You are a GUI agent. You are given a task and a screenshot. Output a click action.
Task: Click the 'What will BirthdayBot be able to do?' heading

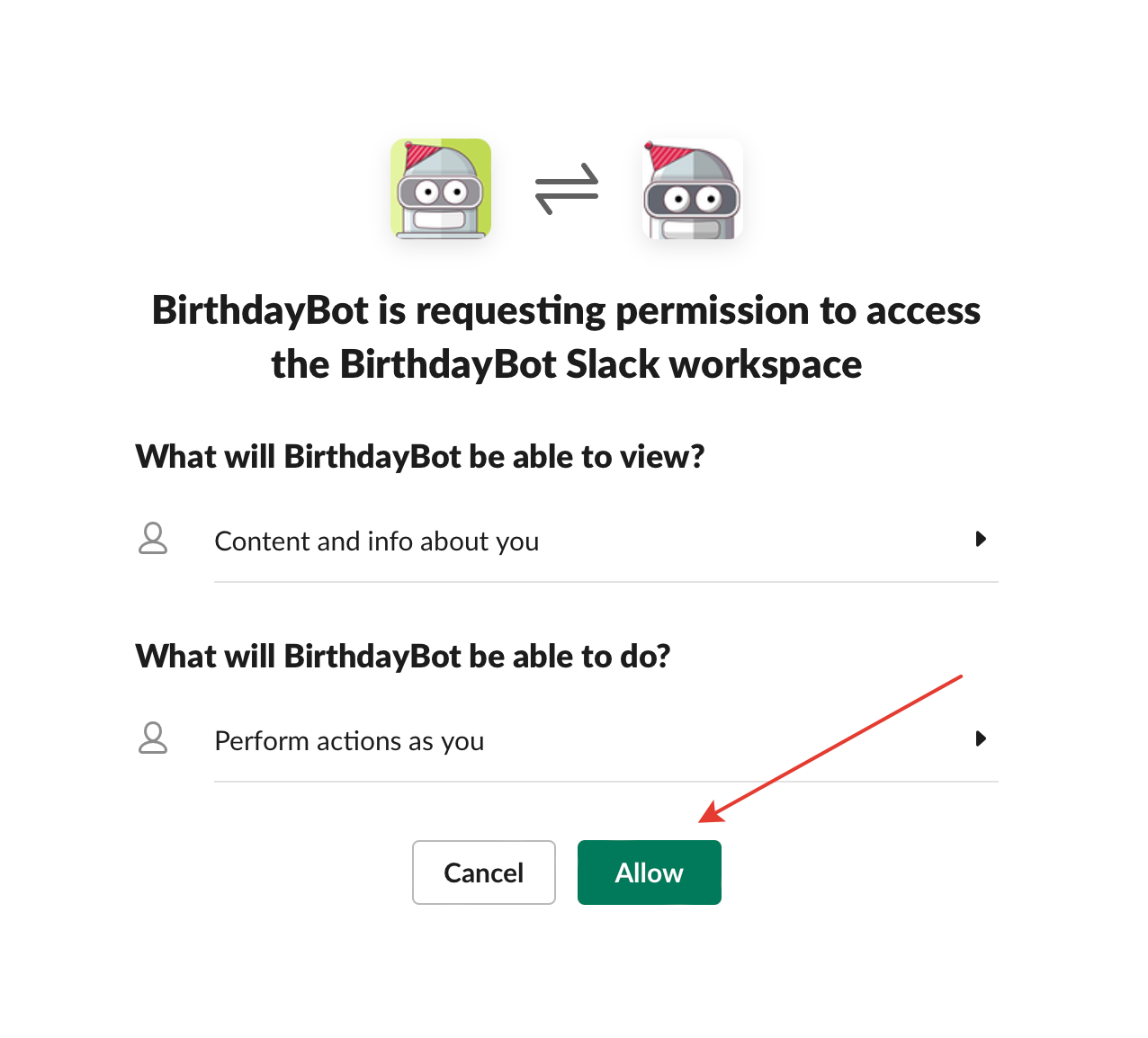click(402, 657)
